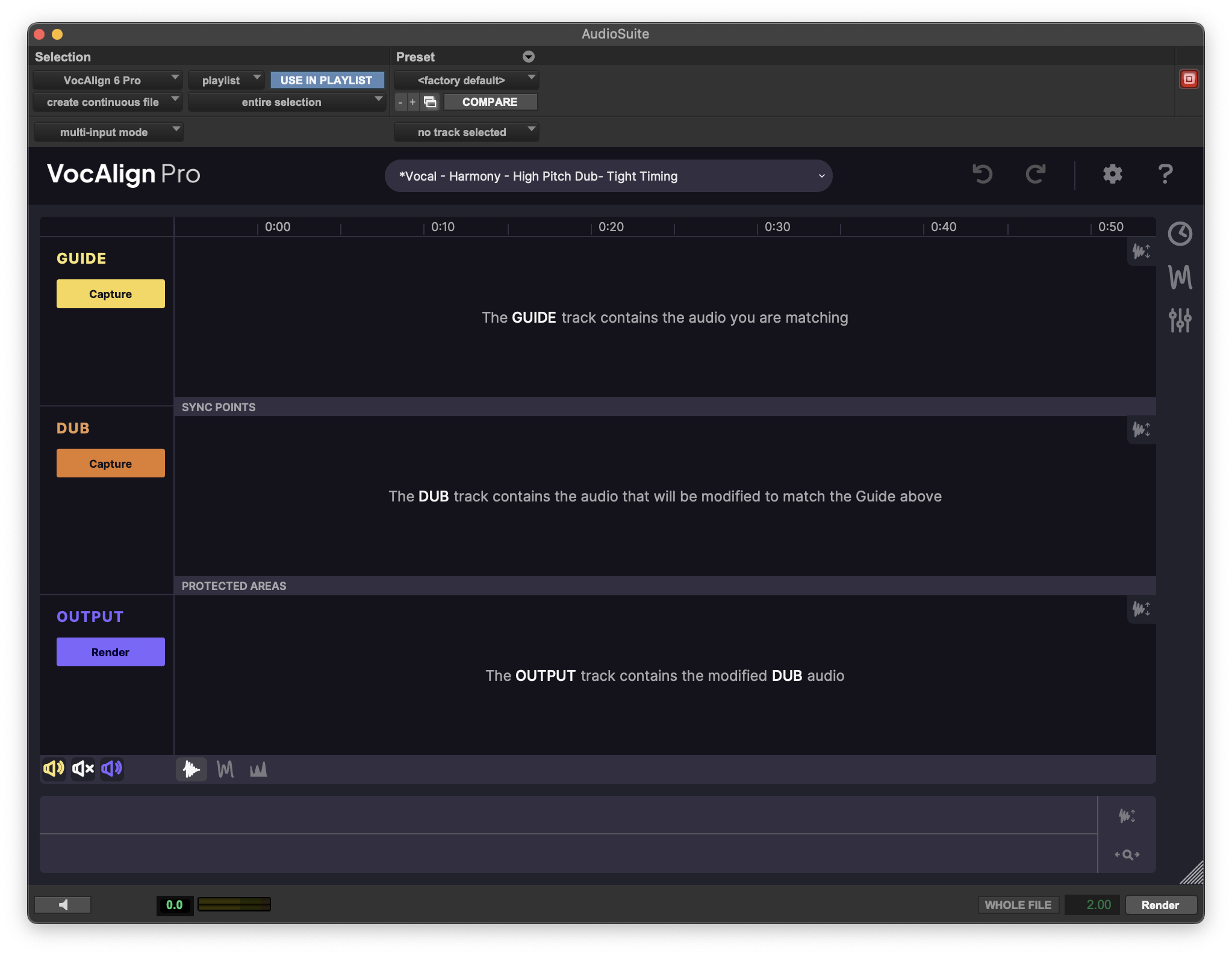
Task: Open the mixer sliders panel icon
Action: 1180,320
